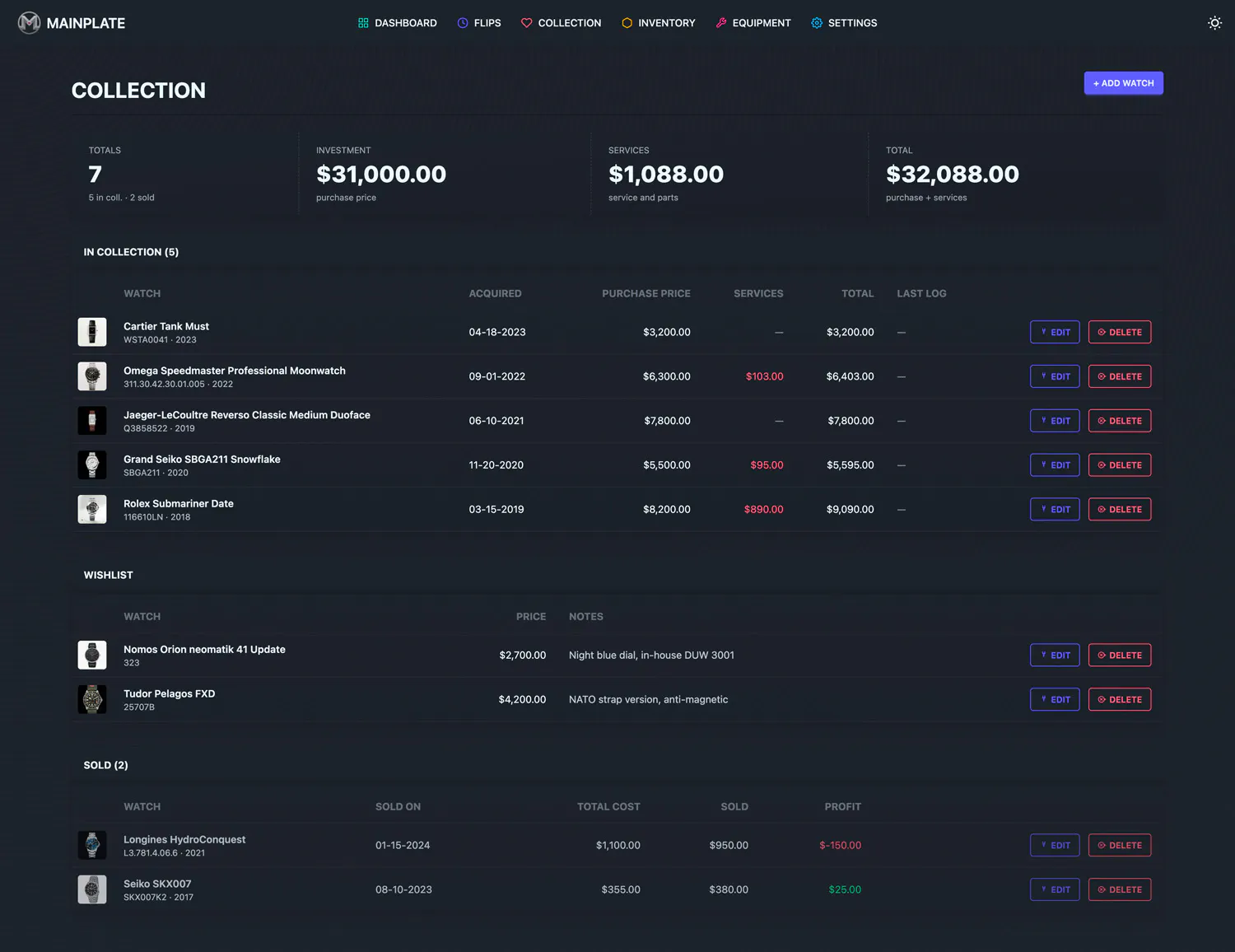Delete the sold Seiko SKX007 record
Screen dimensions: 1235x952
(x=1120, y=889)
